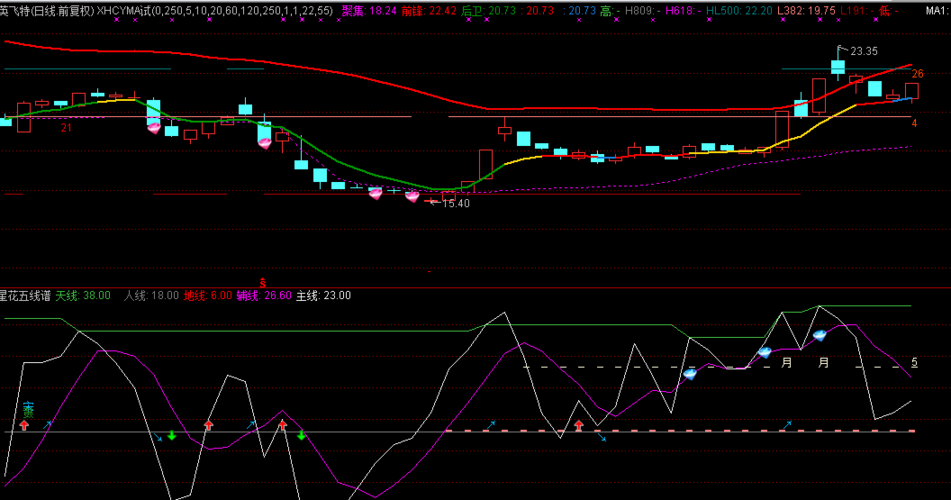Click the orange 4 label at right edge
951x500 pixels.
915,124
